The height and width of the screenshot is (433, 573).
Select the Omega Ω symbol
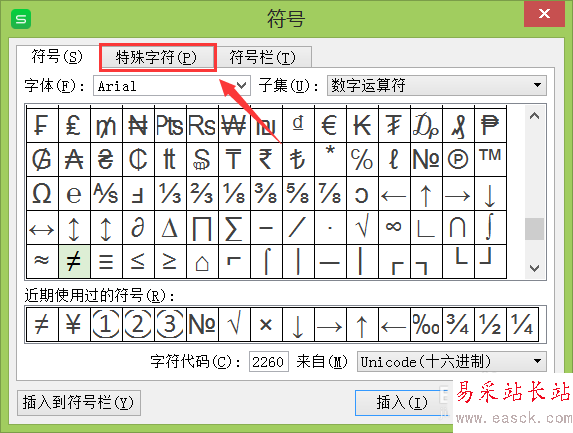[x=42, y=194]
